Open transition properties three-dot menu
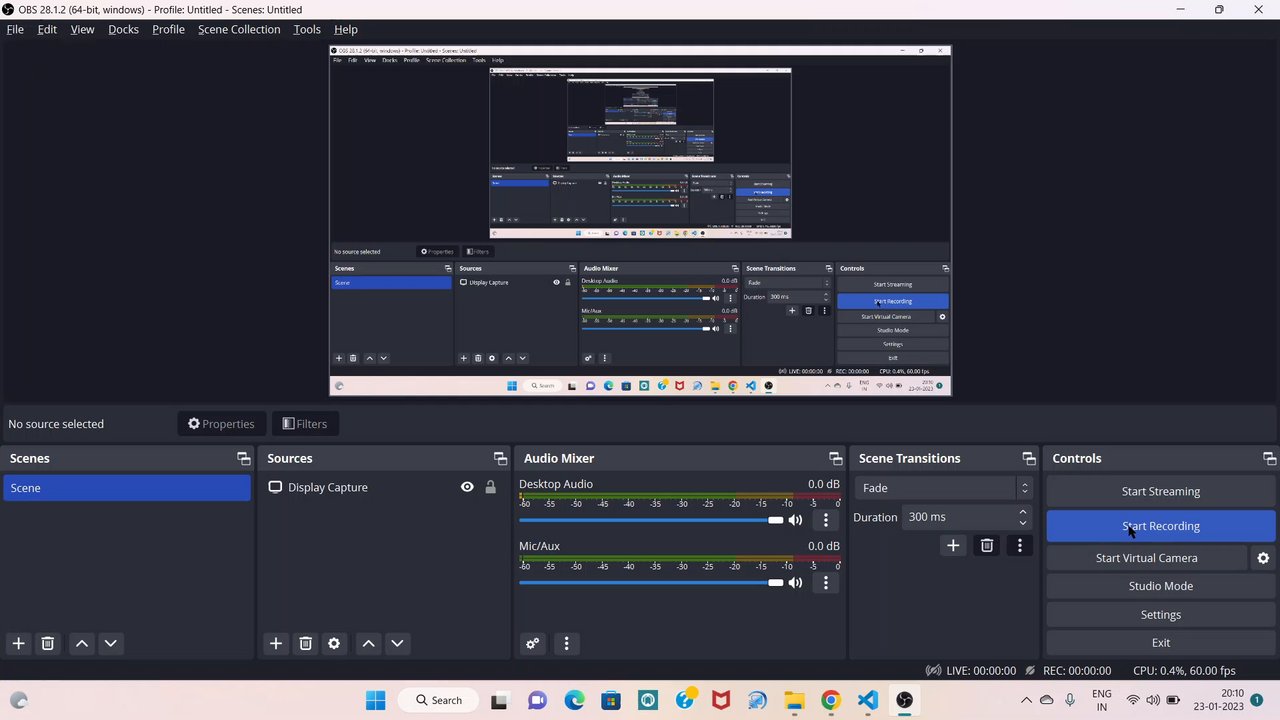1280x720 pixels. pos(1019,545)
